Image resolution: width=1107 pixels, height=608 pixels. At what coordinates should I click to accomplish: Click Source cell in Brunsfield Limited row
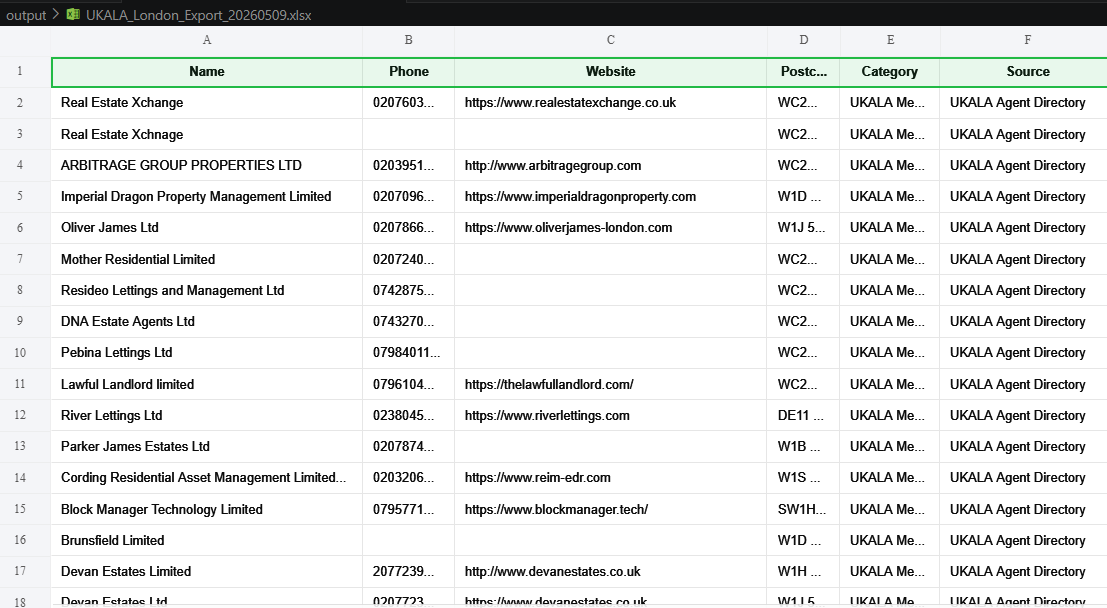tap(1023, 540)
